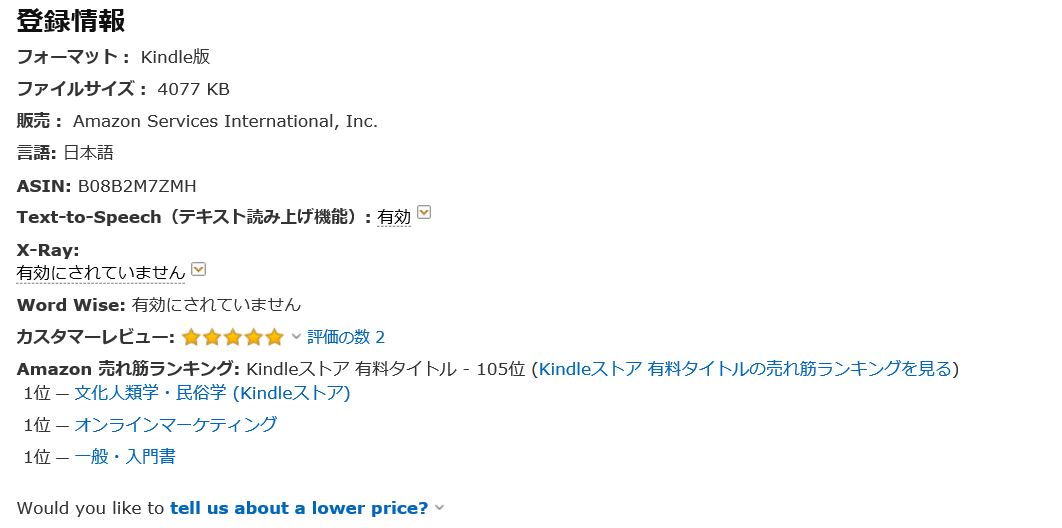Open the 評価の数 2 reviews link
Screen dimensions: 1062x528
346,337
